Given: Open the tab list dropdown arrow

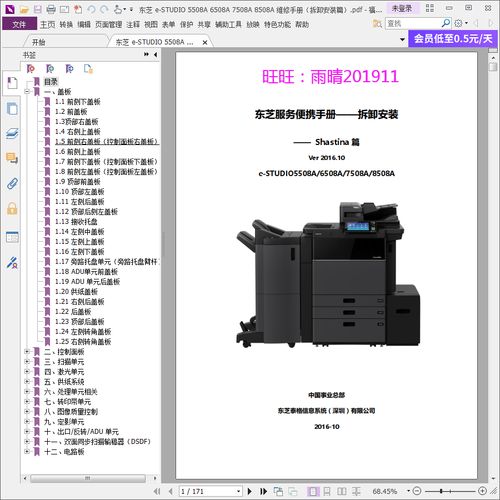Looking at the screenshot, I should tap(402, 39).
